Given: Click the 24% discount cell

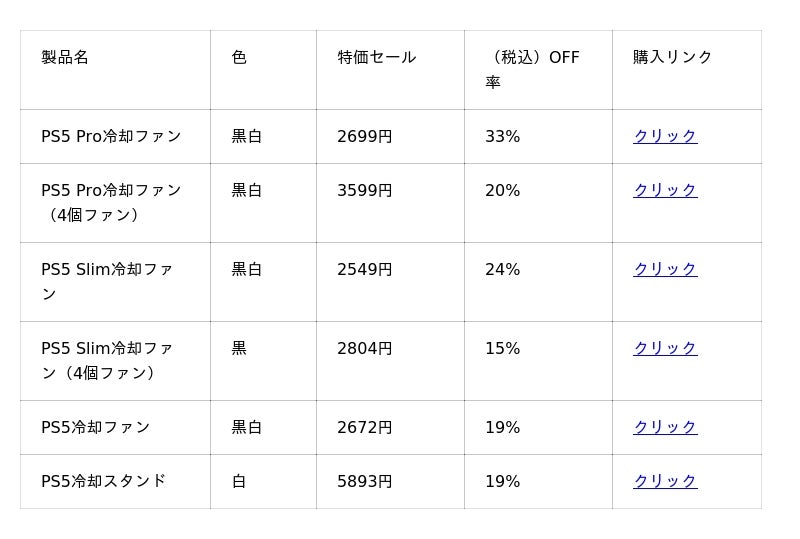Looking at the screenshot, I should tap(502, 269).
